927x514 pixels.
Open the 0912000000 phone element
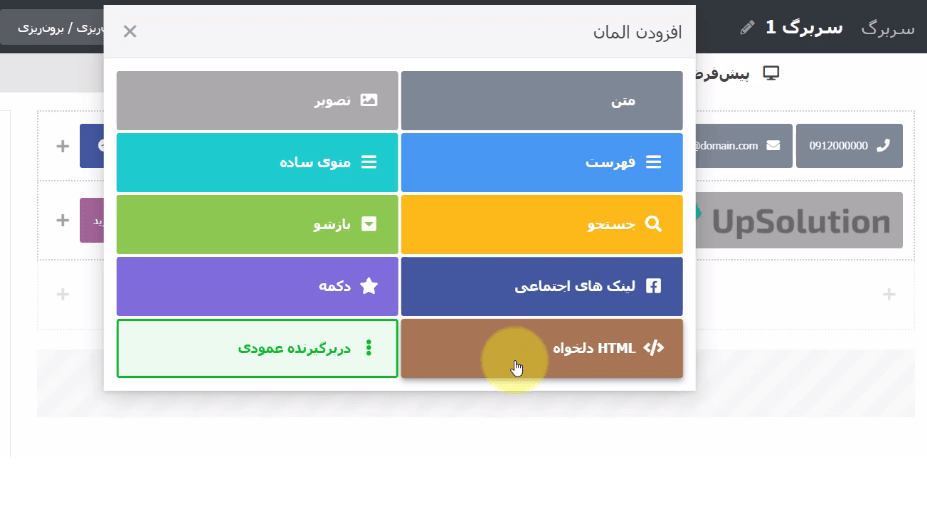[x=849, y=146]
